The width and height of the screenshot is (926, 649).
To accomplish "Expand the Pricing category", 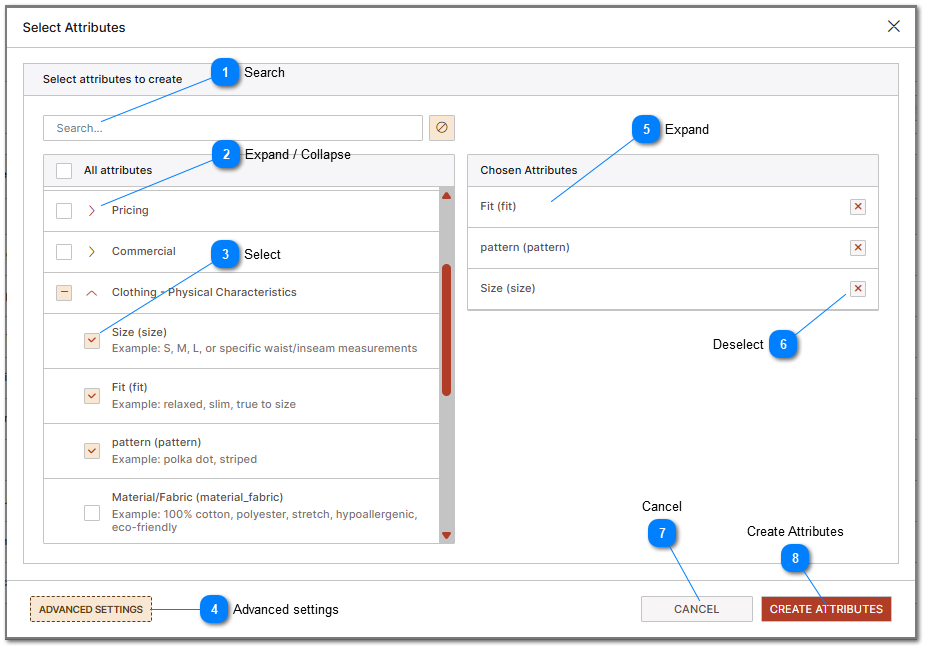I will pos(92,210).
